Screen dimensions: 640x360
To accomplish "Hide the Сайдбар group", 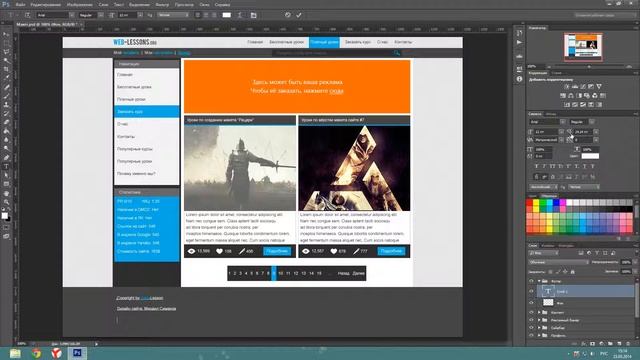I will coord(531,327).
